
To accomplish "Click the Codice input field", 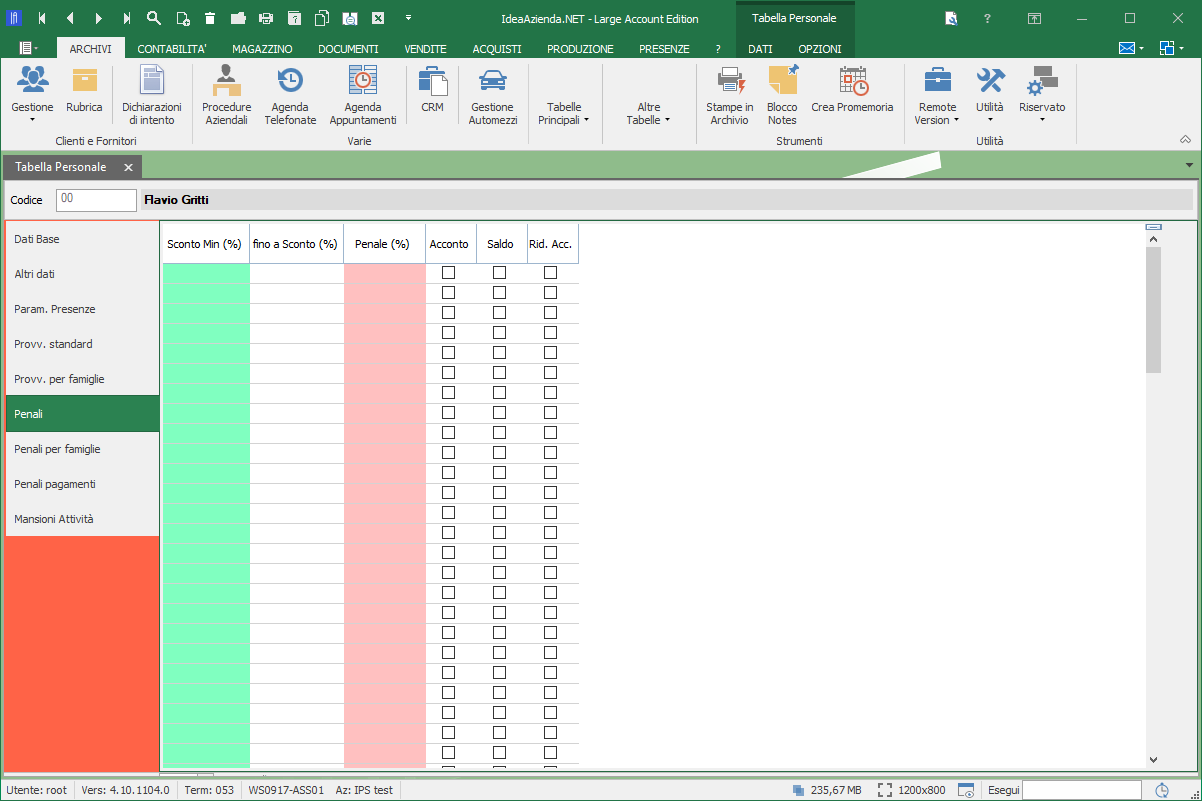I will pyautogui.click(x=96, y=200).
